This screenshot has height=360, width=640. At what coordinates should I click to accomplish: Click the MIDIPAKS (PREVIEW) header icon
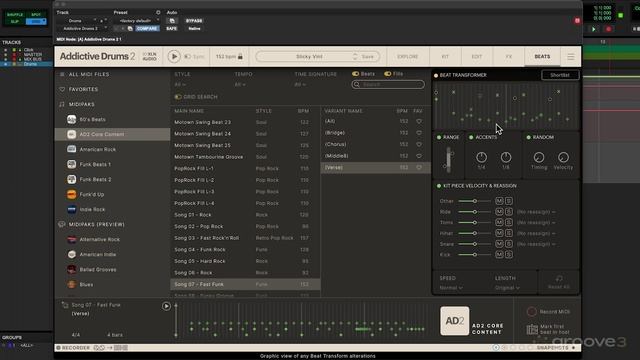62,224
